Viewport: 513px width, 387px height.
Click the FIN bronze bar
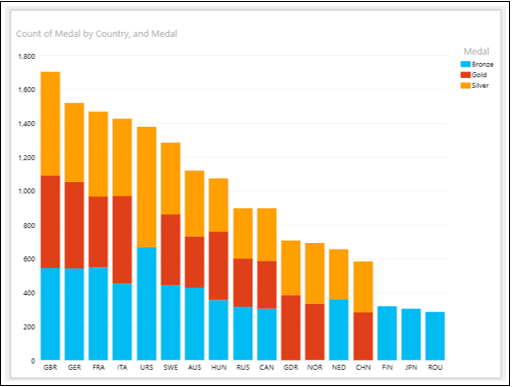click(x=387, y=333)
